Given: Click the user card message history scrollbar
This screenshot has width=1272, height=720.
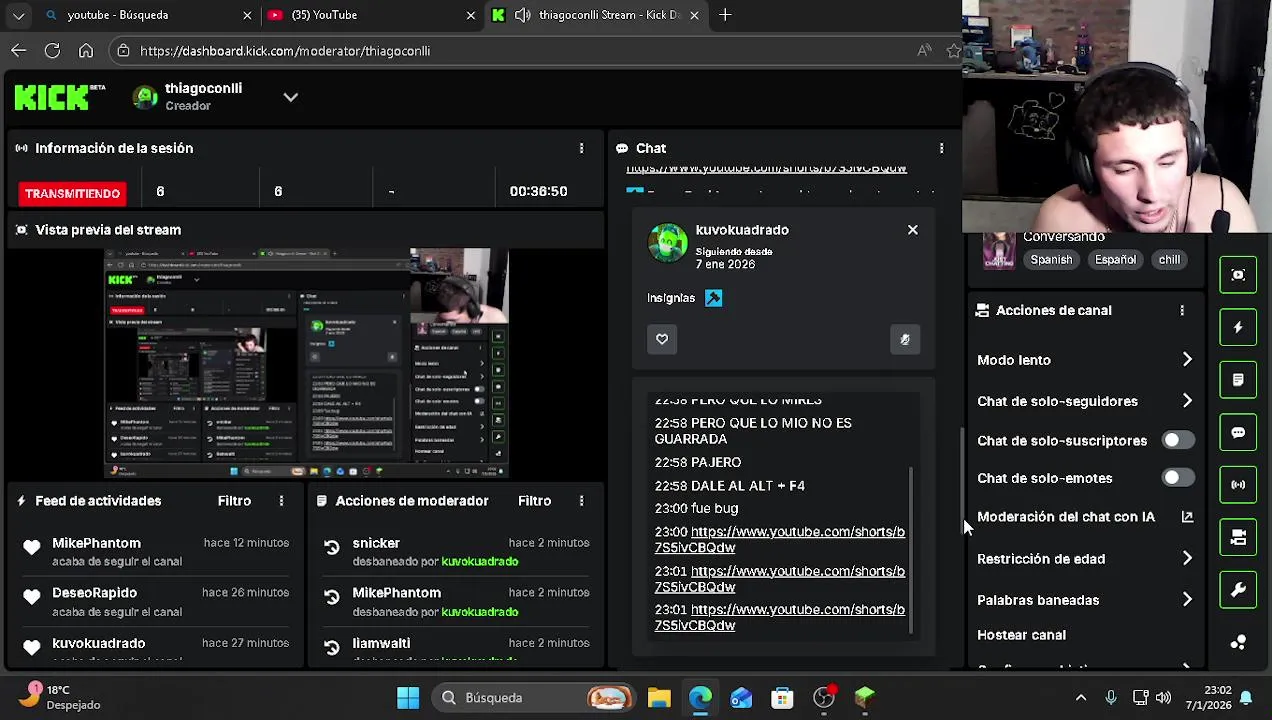Looking at the screenshot, I should [x=911, y=550].
